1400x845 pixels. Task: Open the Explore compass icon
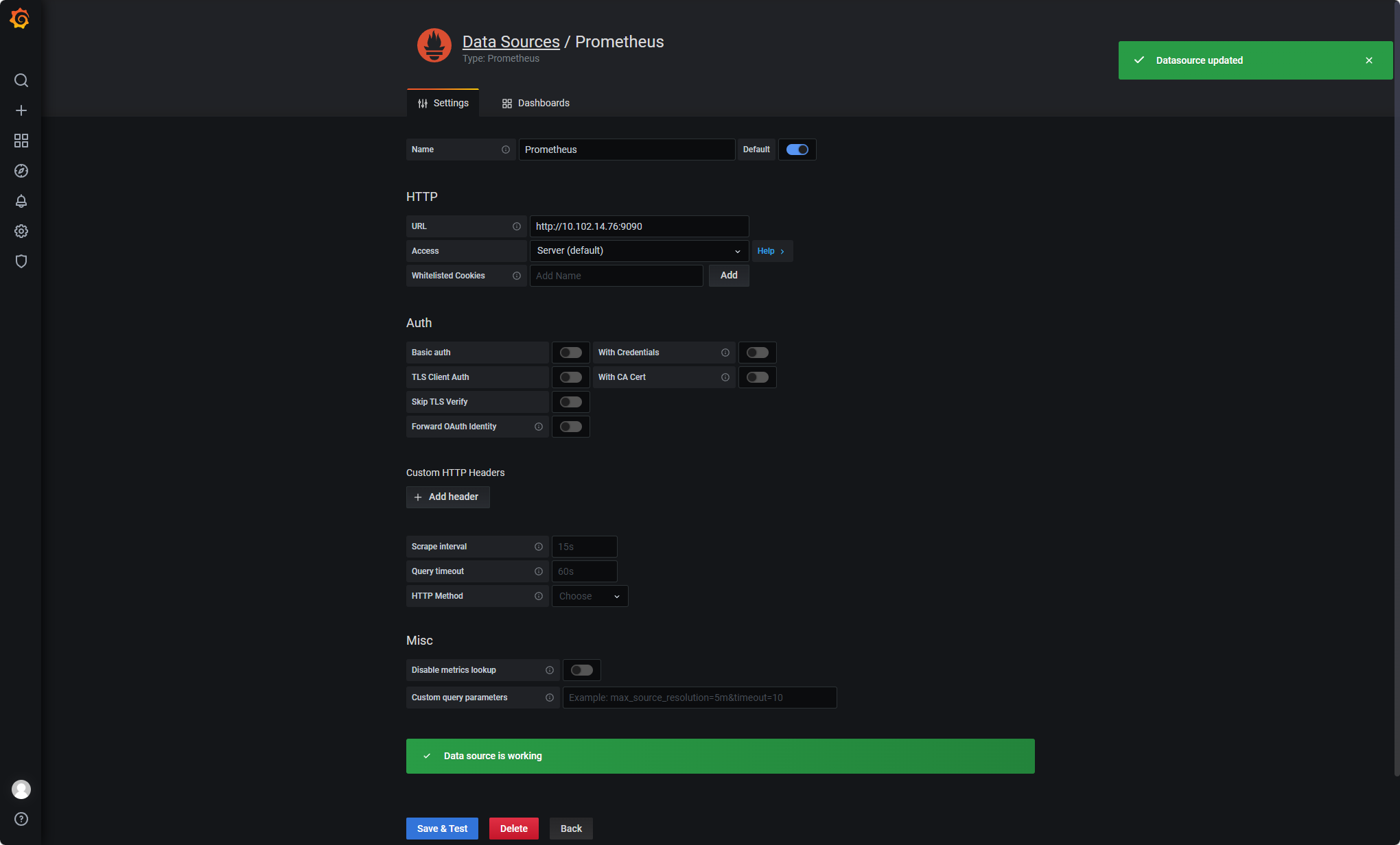(x=21, y=171)
